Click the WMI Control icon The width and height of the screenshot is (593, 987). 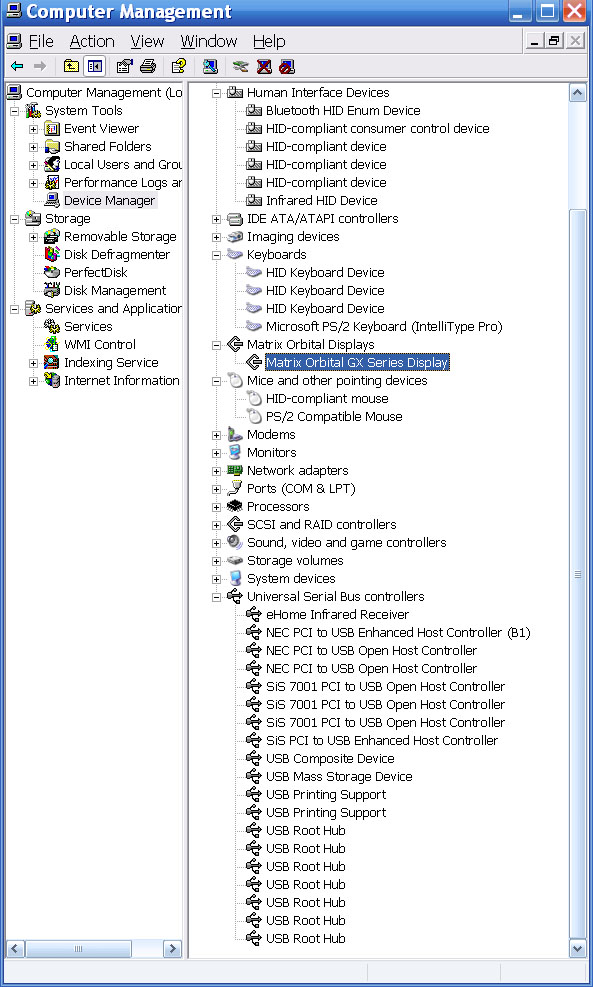[x=52, y=344]
